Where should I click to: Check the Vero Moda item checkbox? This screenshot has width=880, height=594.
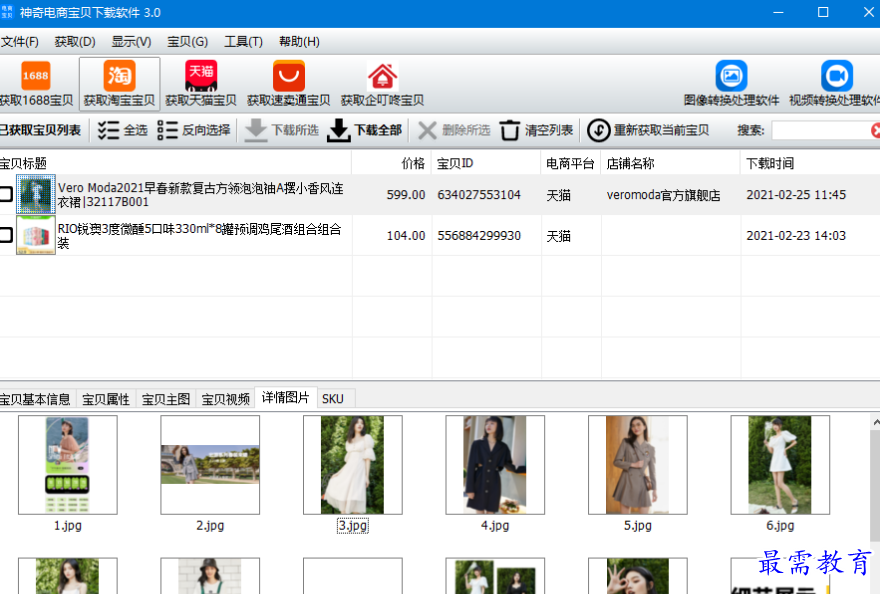click(6, 194)
